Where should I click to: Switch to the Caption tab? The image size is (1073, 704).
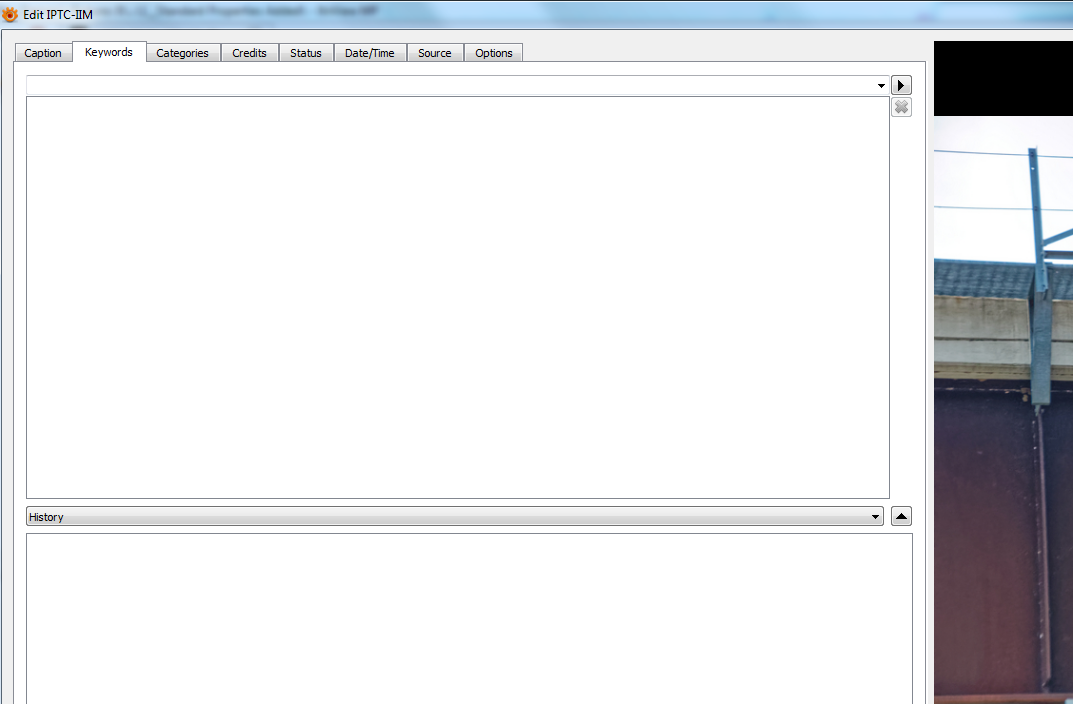[42, 53]
